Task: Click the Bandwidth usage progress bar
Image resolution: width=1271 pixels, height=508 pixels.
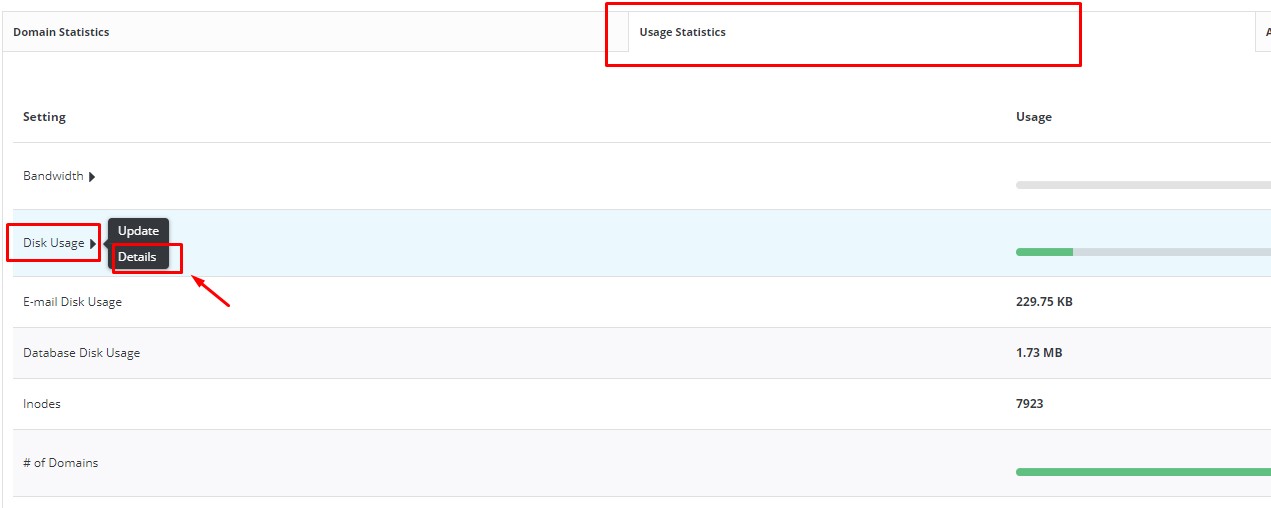Action: coord(1140,185)
